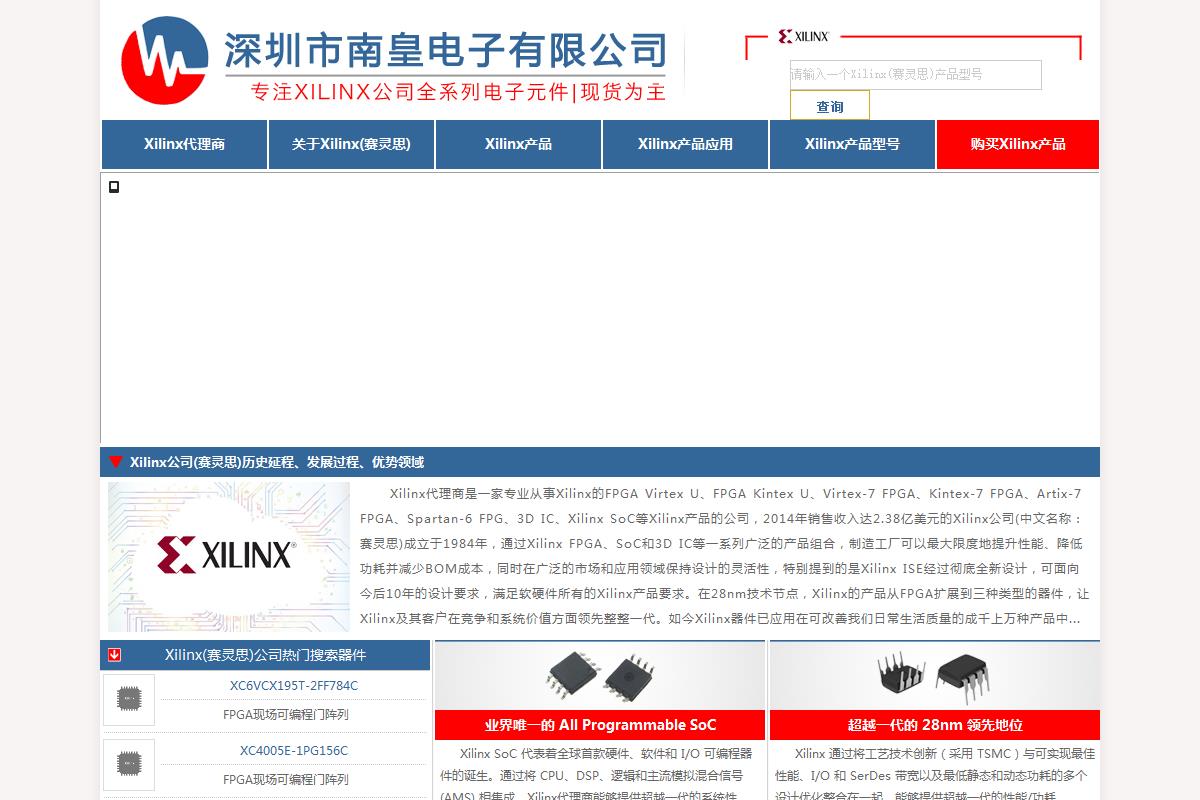1200x800 pixels.
Task: Click FPGA现场可编程门阵列 under XC6VCX195T-2FF784C
Action: (x=286, y=715)
